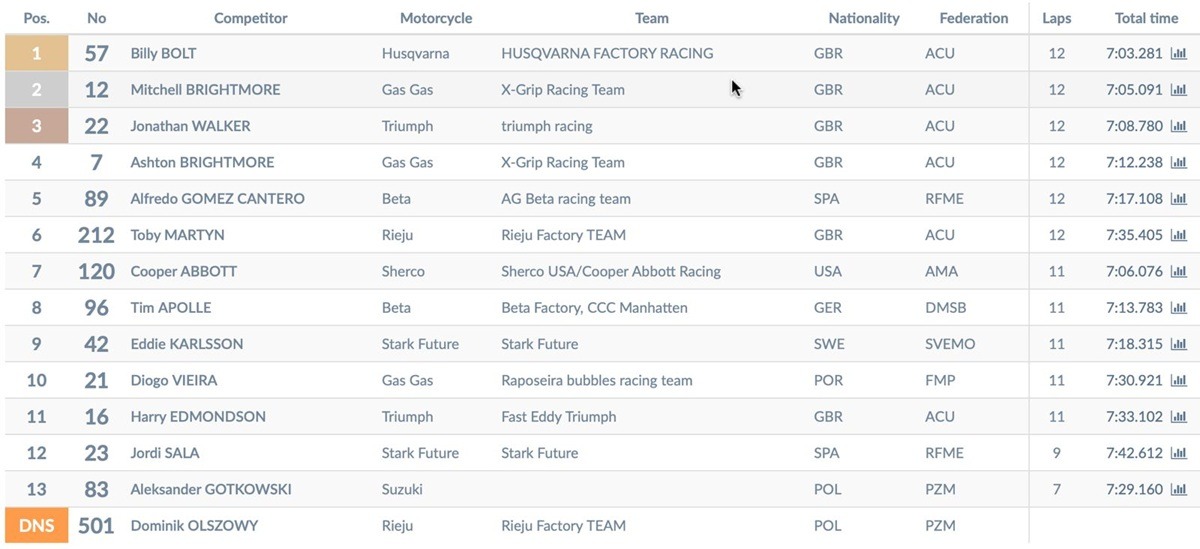Open chart icon for Alfredo Gomez Cantero
This screenshot has height=549, width=1200.
[x=1178, y=199]
